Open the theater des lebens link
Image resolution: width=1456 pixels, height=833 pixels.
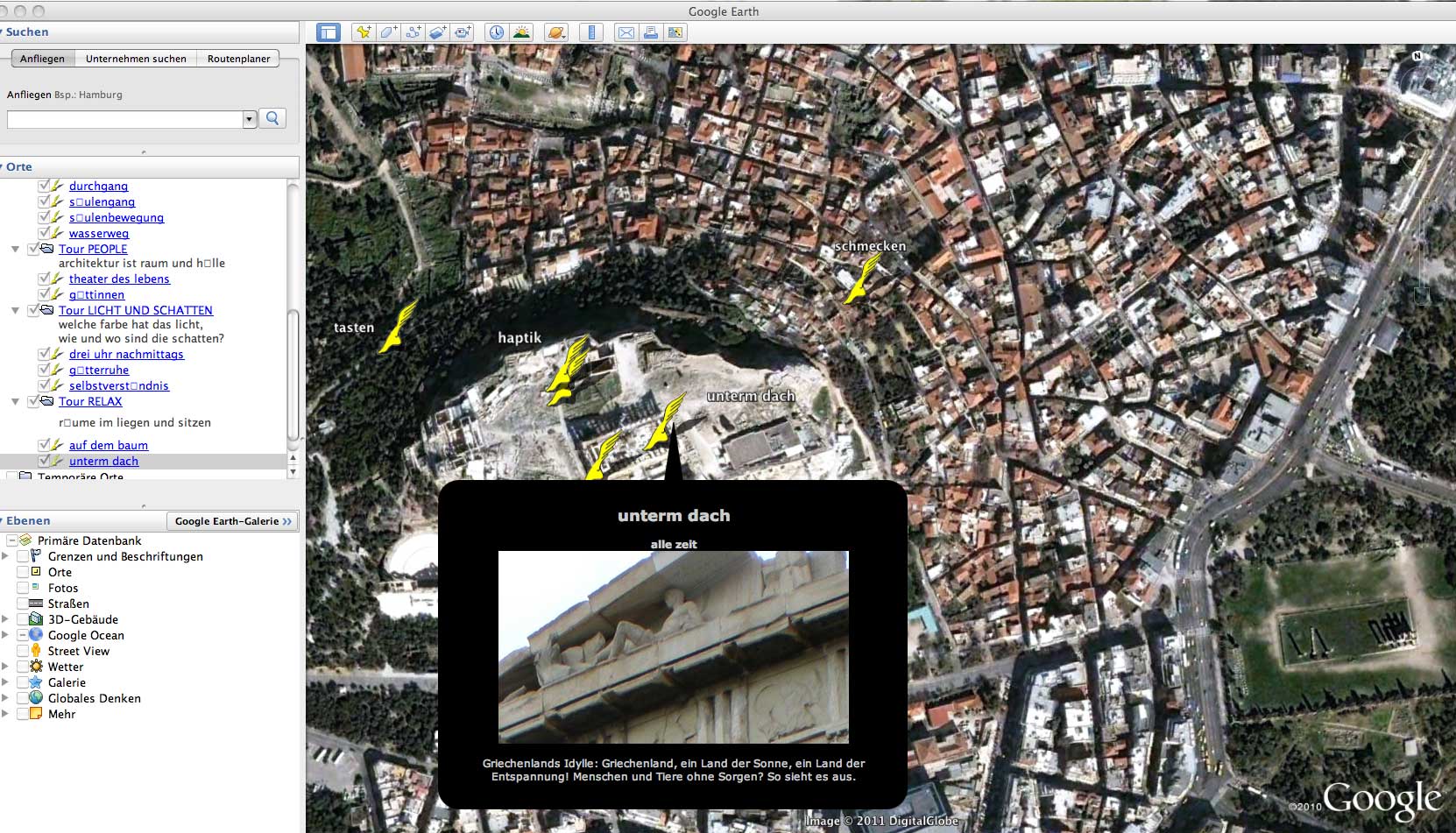(119, 279)
